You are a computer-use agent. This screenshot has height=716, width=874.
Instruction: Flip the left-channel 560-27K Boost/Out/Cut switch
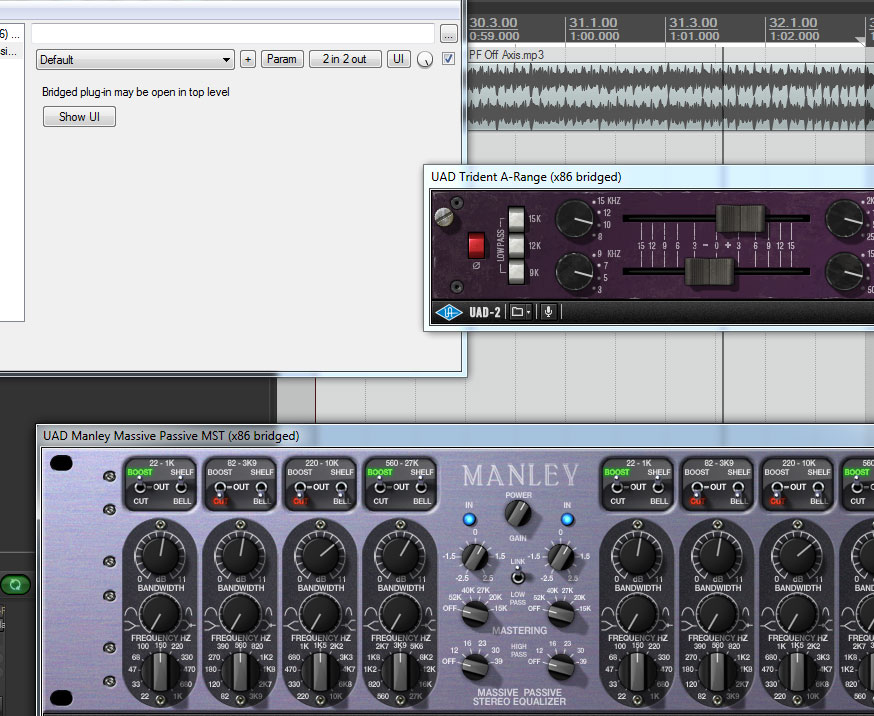[x=380, y=487]
